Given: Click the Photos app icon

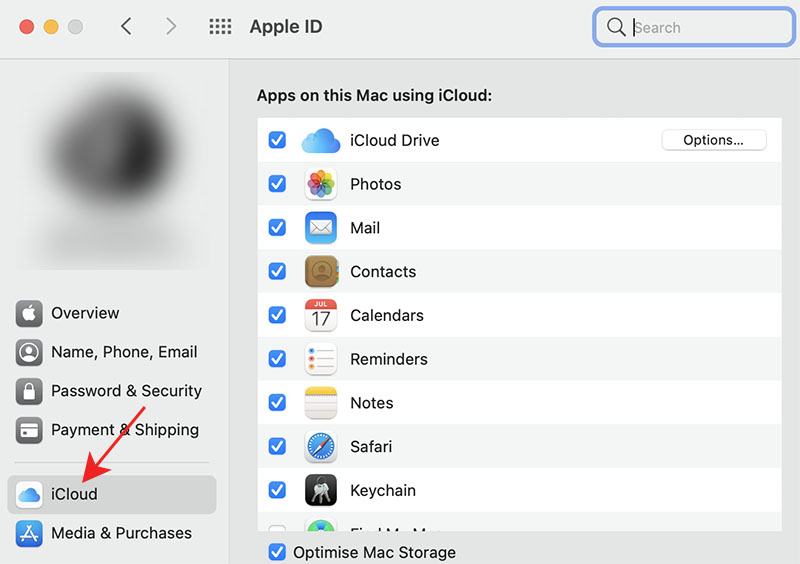Looking at the screenshot, I should tap(321, 184).
